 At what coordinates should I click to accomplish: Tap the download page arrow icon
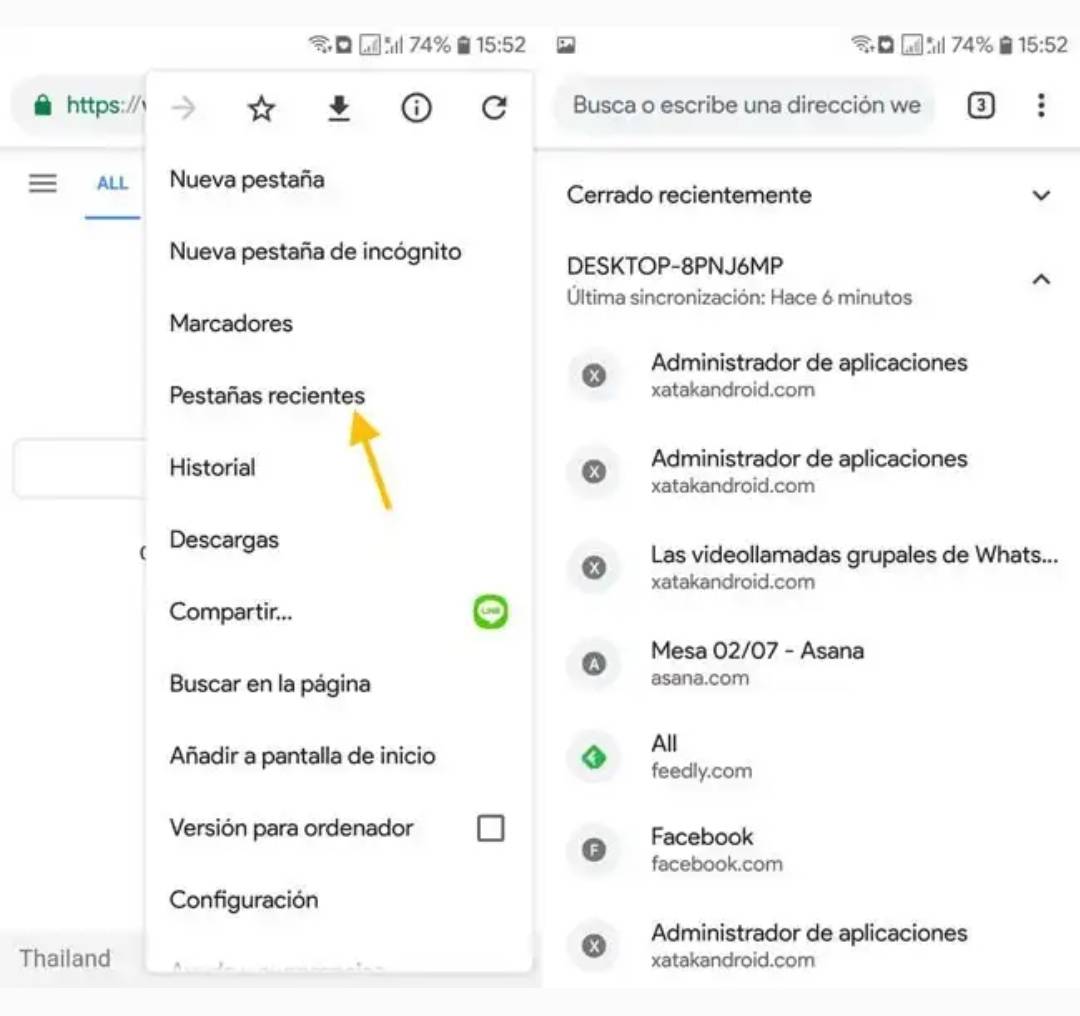coord(338,108)
